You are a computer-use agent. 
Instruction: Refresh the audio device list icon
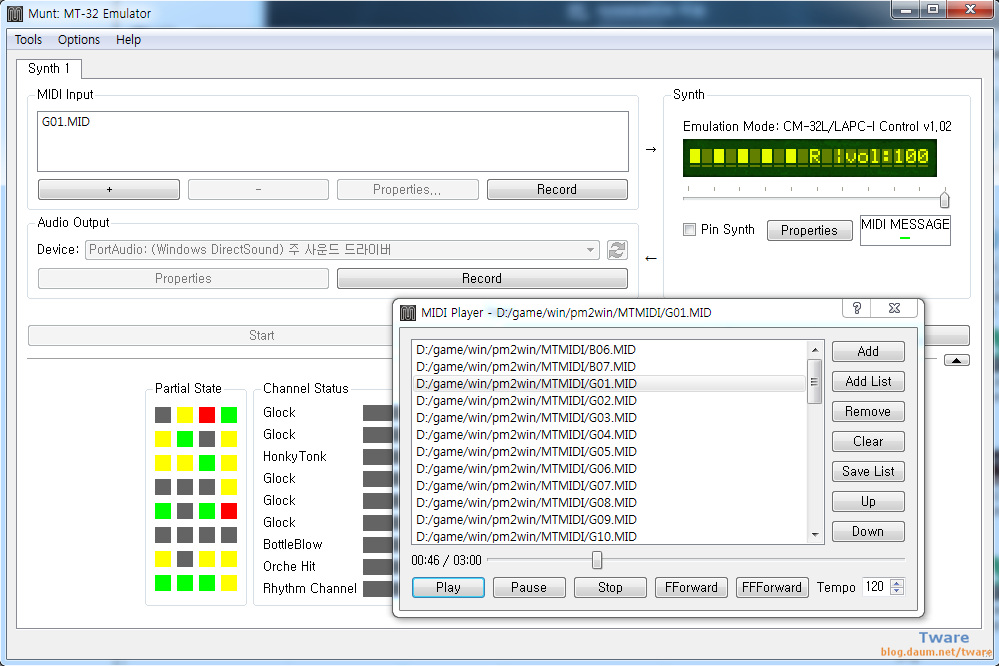616,250
